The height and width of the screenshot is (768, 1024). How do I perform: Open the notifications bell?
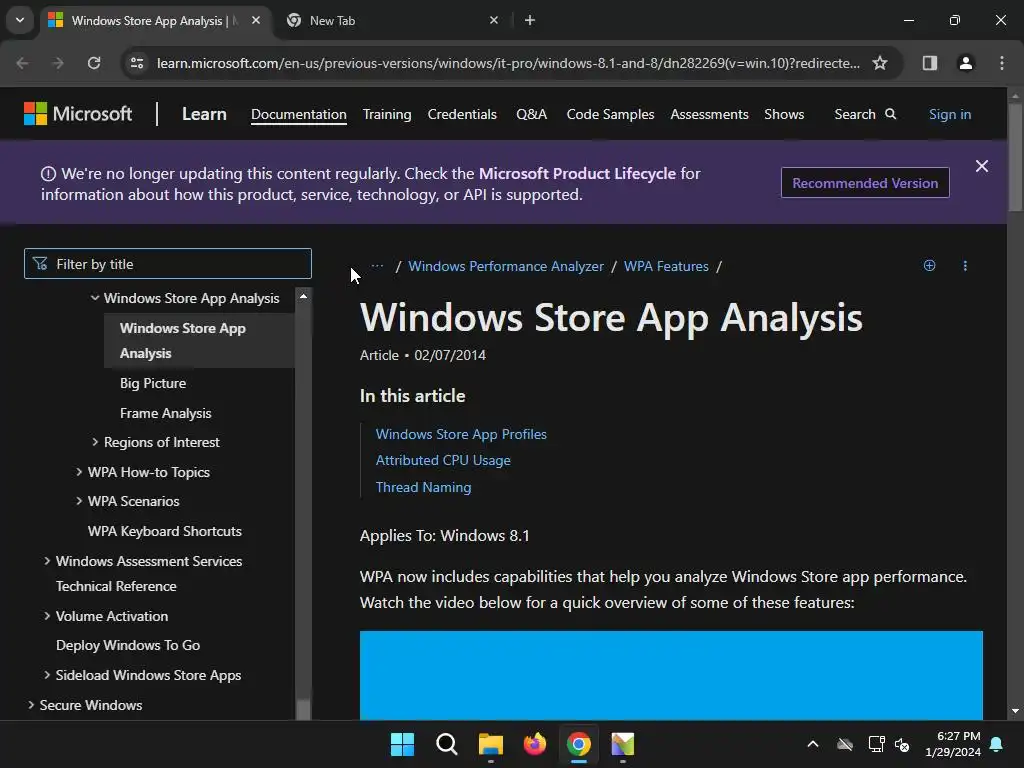pos(997,744)
